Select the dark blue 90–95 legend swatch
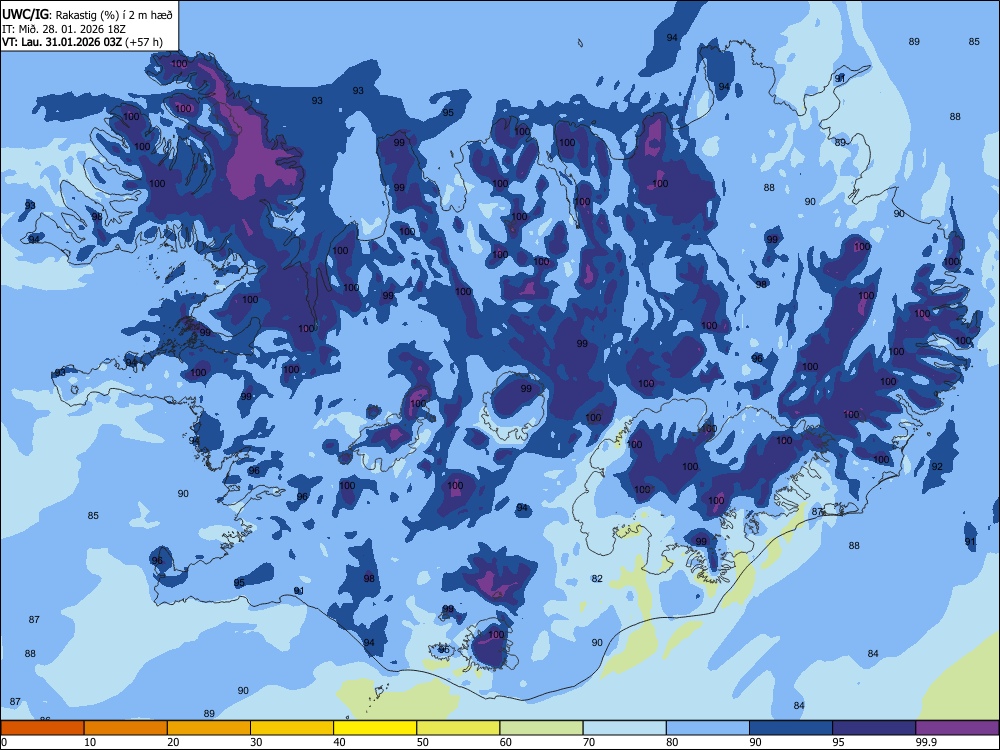This screenshot has height=750, width=1000. point(791,728)
